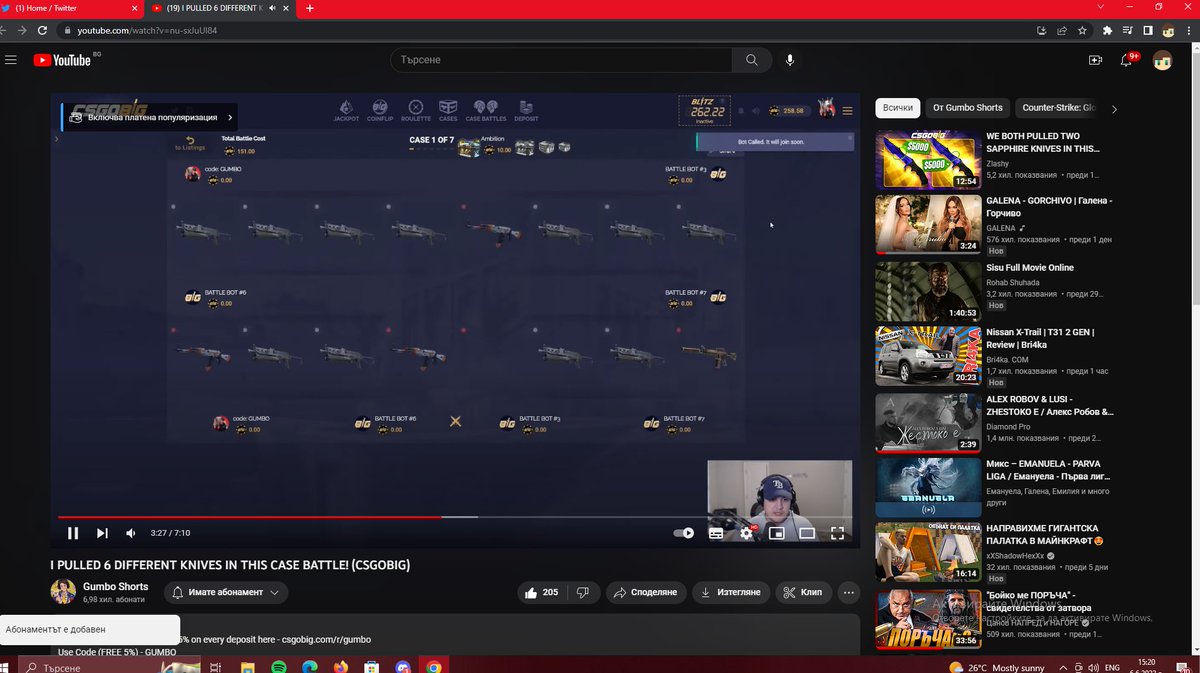
Task: Open a new browser tab
Action: tap(310, 8)
